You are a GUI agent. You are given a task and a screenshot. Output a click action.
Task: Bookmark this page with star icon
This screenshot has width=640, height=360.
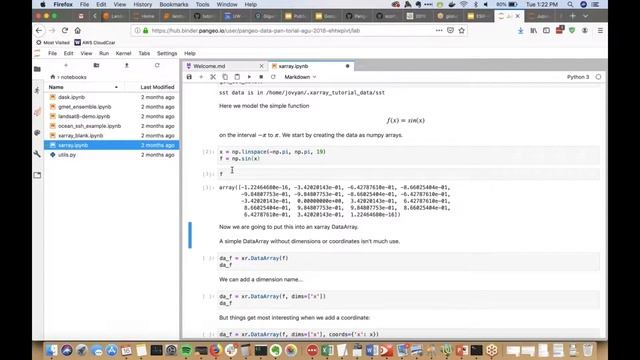coord(462,31)
